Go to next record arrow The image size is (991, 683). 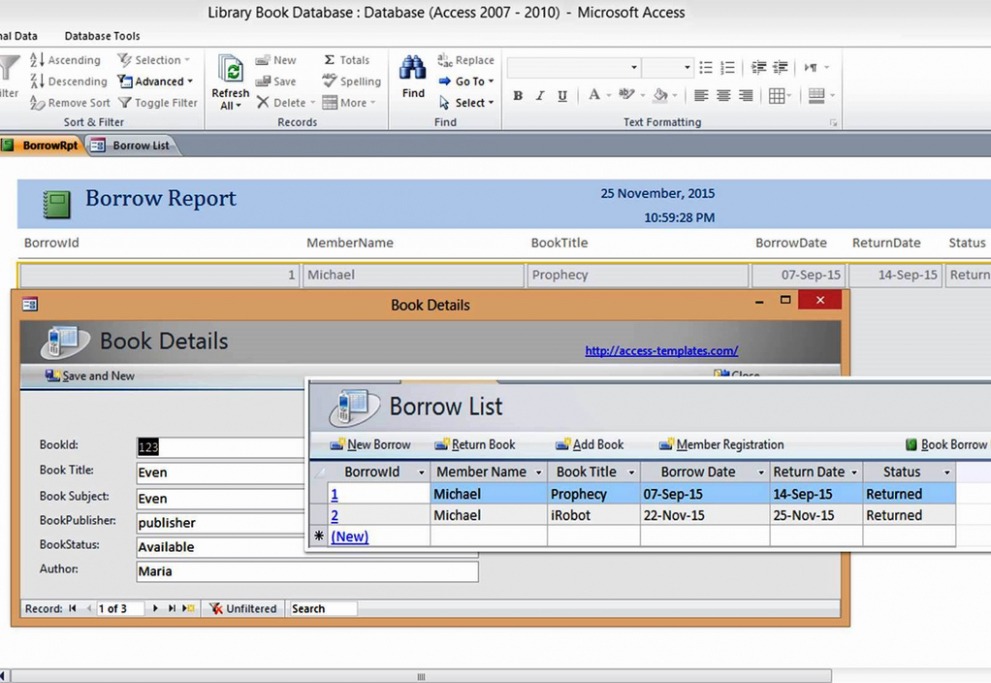(x=155, y=608)
